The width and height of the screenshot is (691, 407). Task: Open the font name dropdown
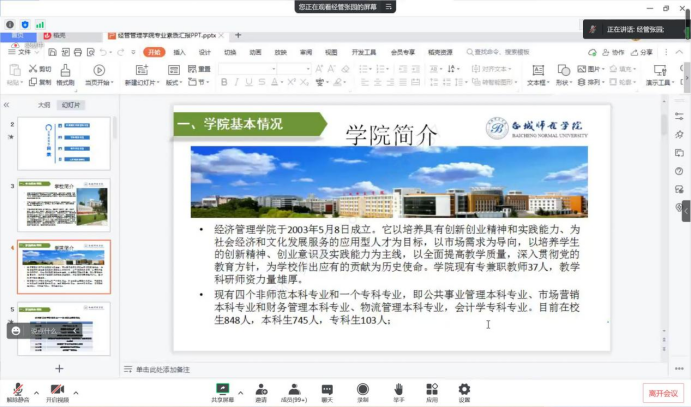pos(247,69)
